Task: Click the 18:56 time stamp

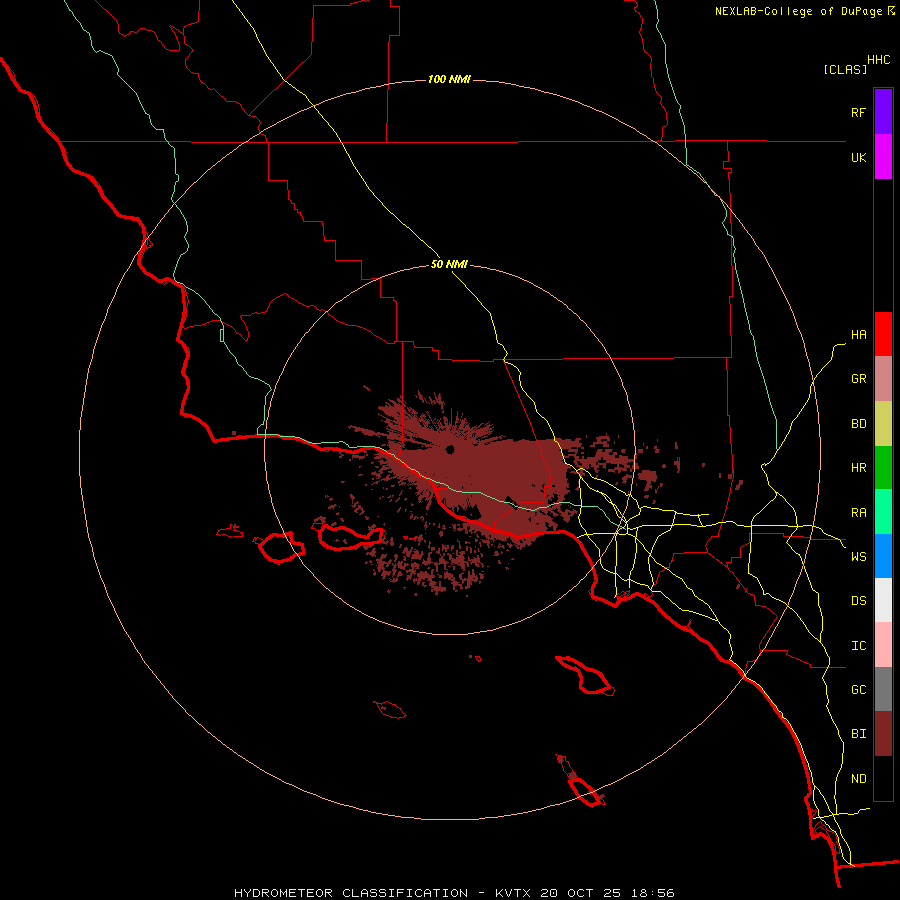Action: pos(654,893)
